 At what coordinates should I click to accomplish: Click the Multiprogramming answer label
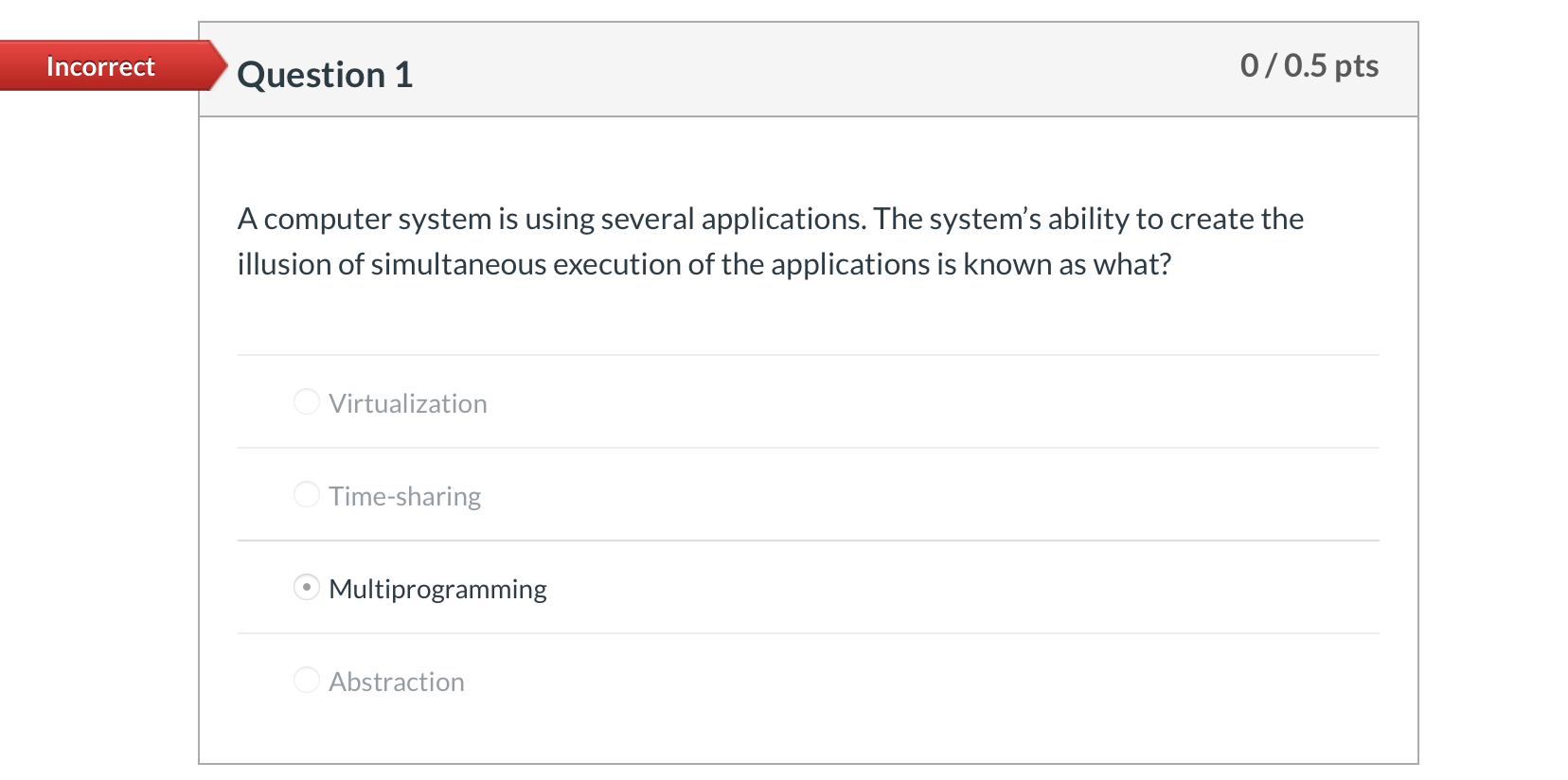coord(437,589)
